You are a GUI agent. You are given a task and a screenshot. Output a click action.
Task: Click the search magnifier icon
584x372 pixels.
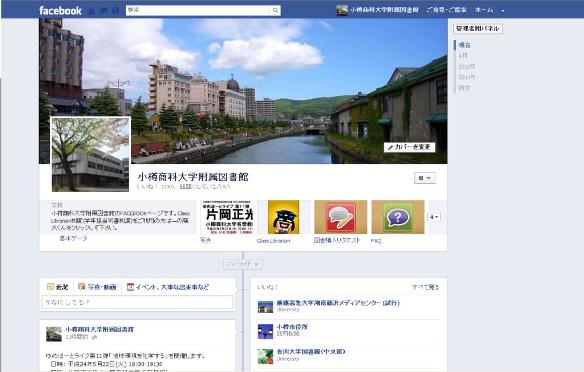(x=275, y=10)
